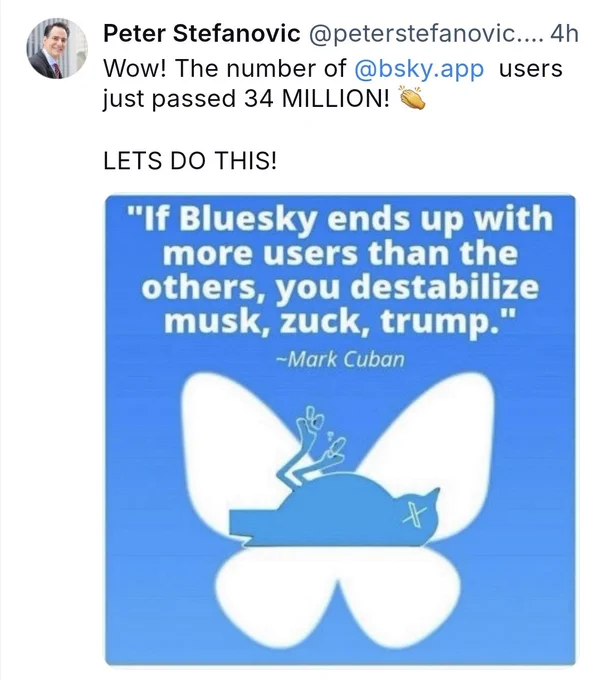Click the 4h post timestamp
The height and width of the screenshot is (680, 601).
(564, 33)
